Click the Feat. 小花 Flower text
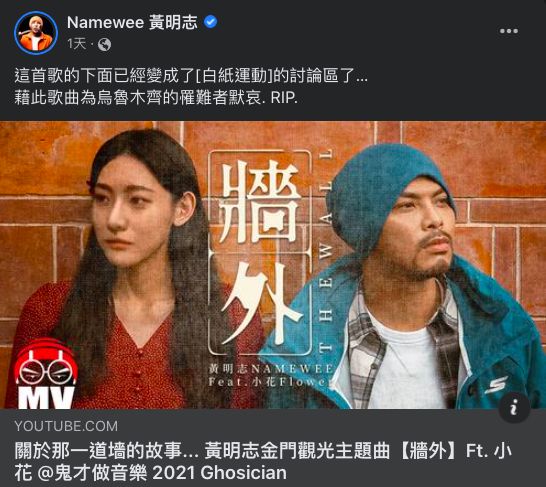 270,382
